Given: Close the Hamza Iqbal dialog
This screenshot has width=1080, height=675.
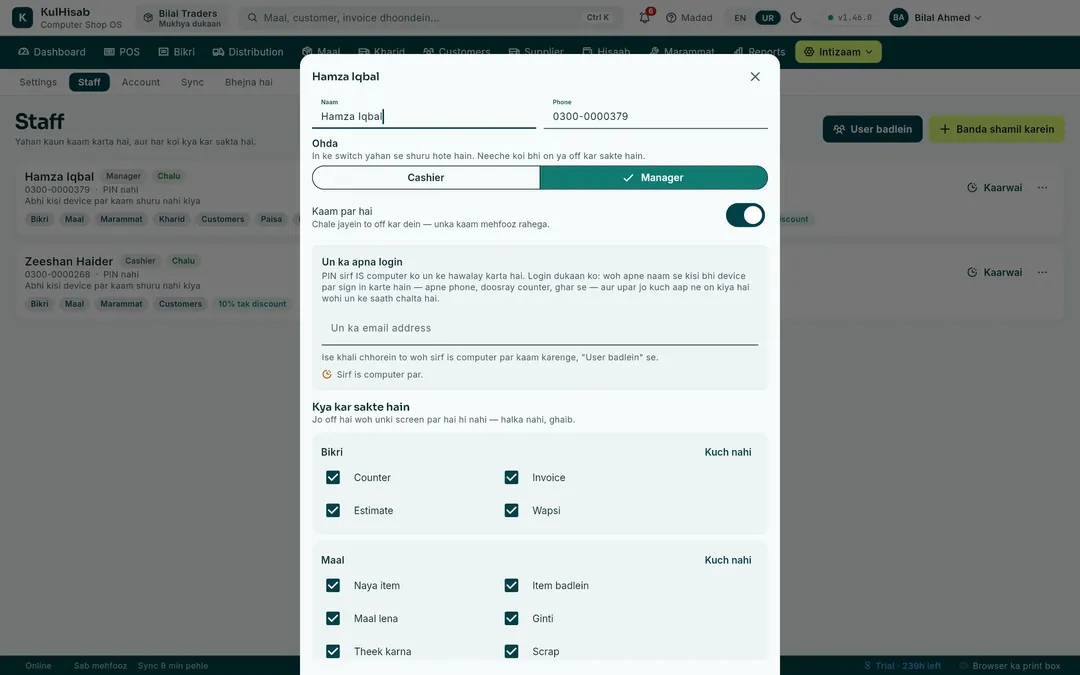Looking at the screenshot, I should pos(755,76).
